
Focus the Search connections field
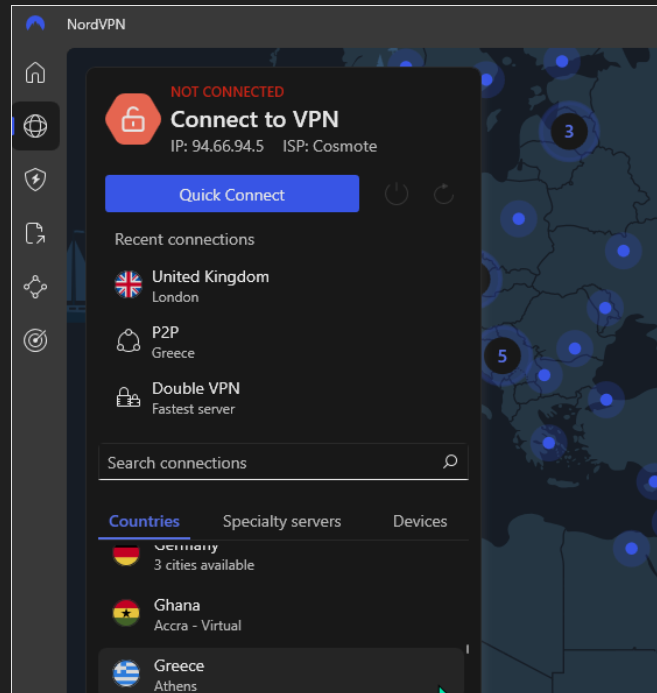[x=283, y=462]
